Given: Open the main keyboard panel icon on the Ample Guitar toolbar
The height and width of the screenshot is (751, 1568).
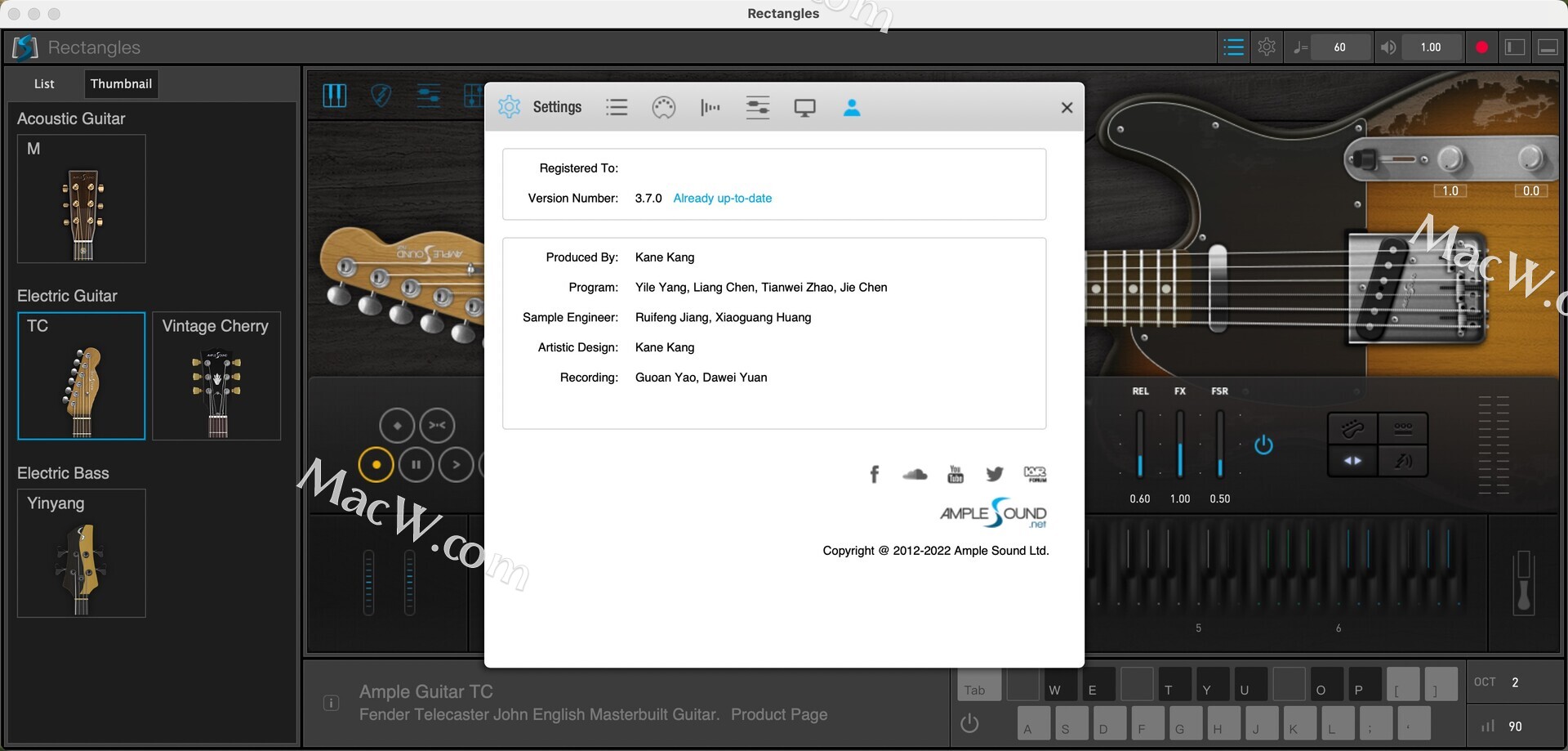Looking at the screenshot, I should 335,96.
